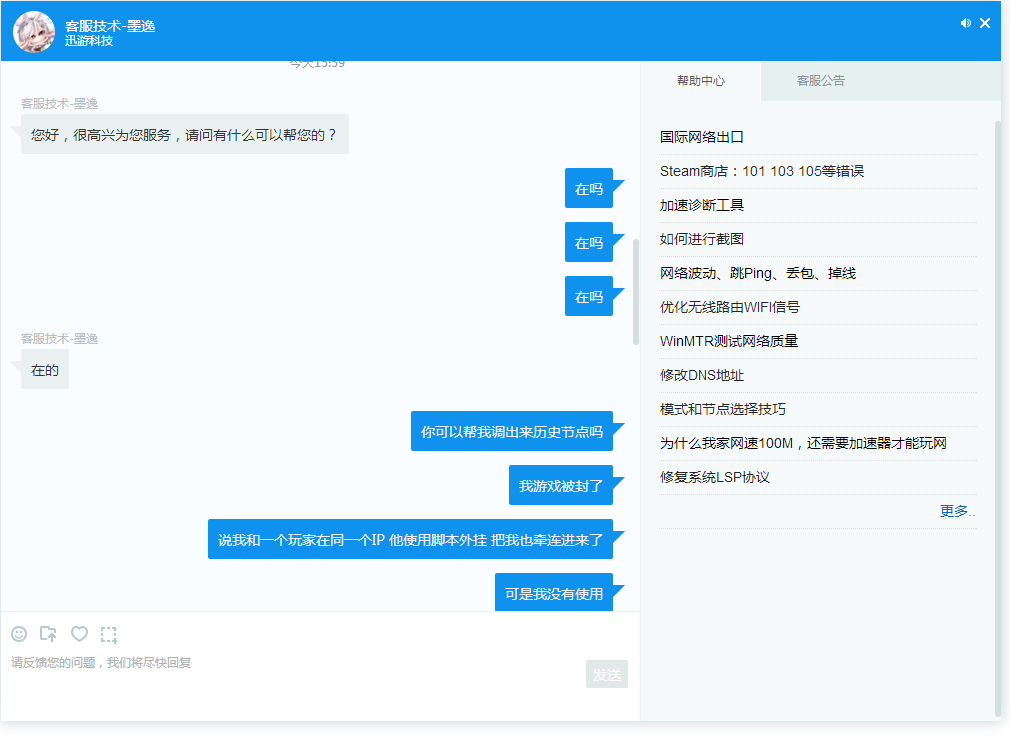The width and height of the screenshot is (1010, 751).
Task: Click the screenshot capture icon
Action: tap(109, 634)
